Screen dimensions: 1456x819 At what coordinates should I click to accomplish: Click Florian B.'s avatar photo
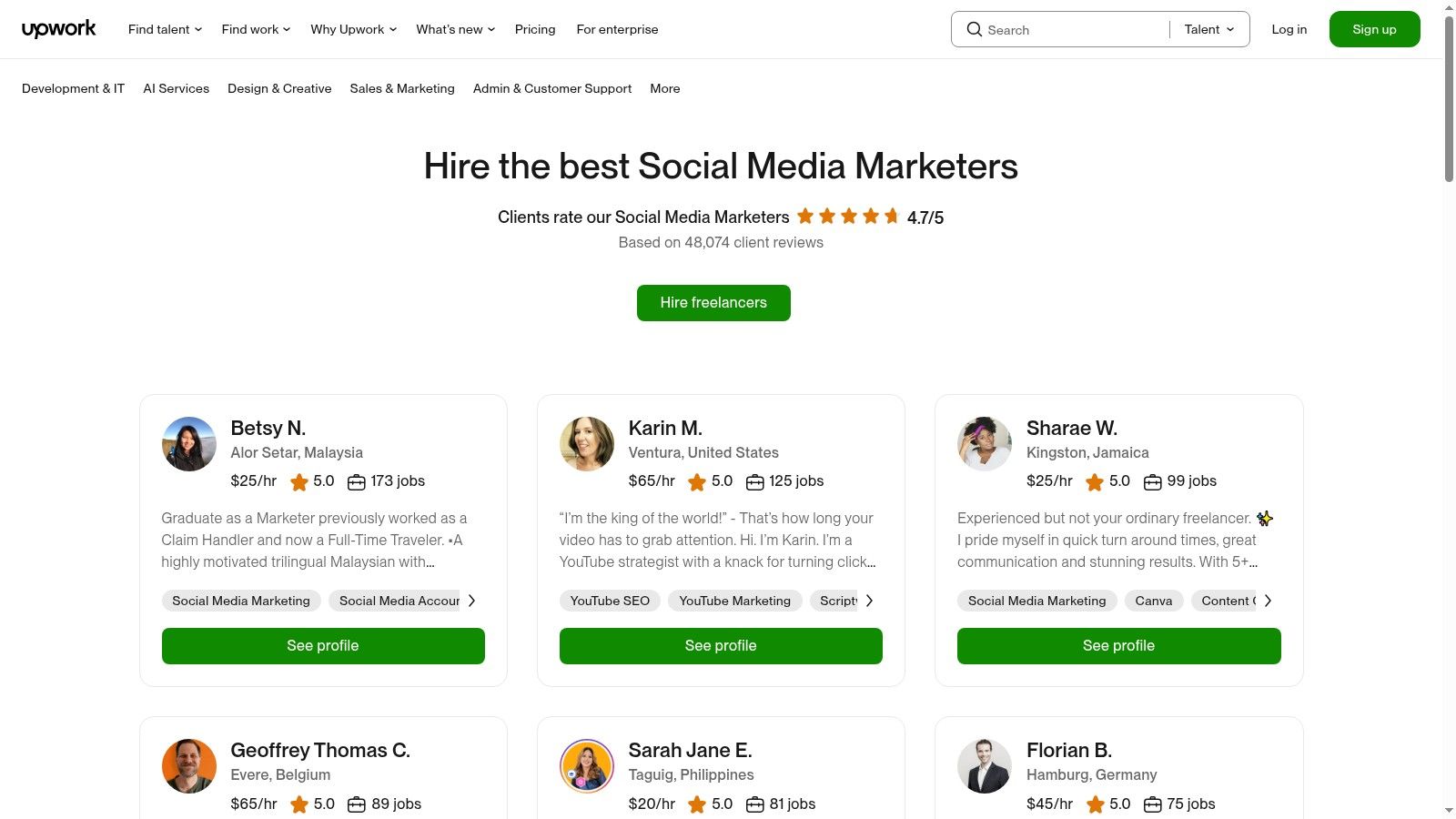(x=985, y=766)
